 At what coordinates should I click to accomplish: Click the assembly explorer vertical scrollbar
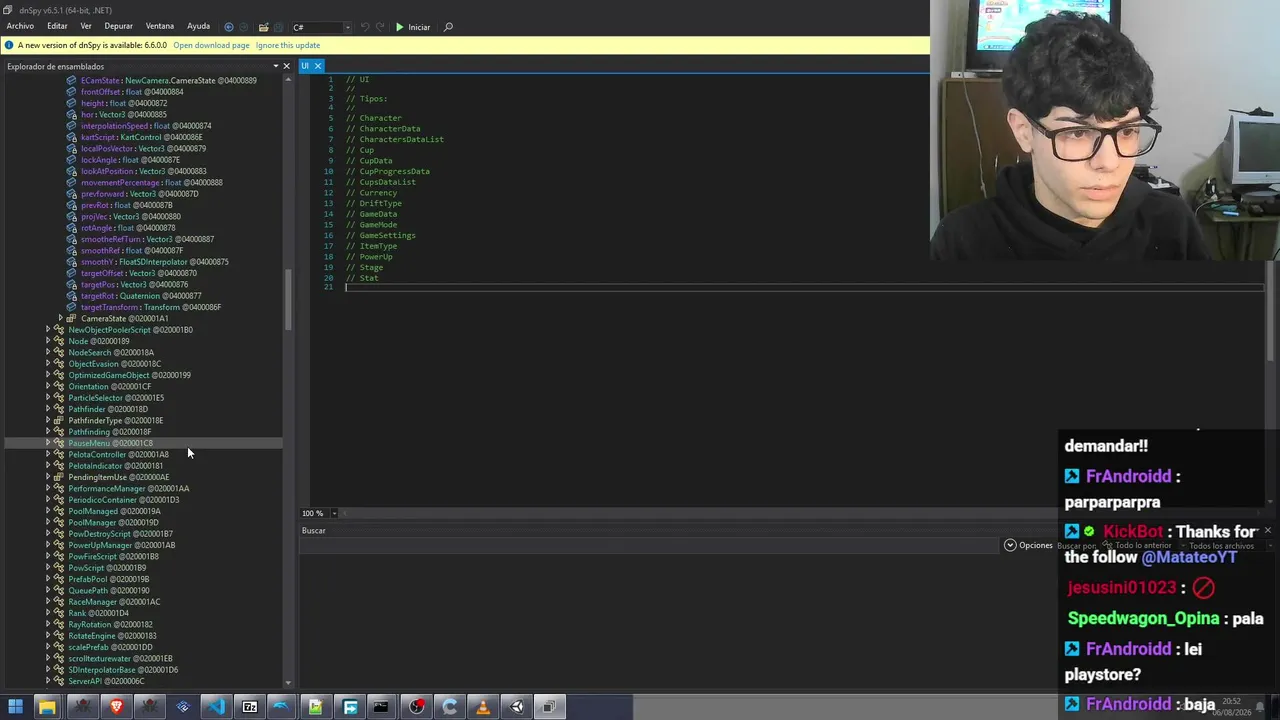click(288, 300)
